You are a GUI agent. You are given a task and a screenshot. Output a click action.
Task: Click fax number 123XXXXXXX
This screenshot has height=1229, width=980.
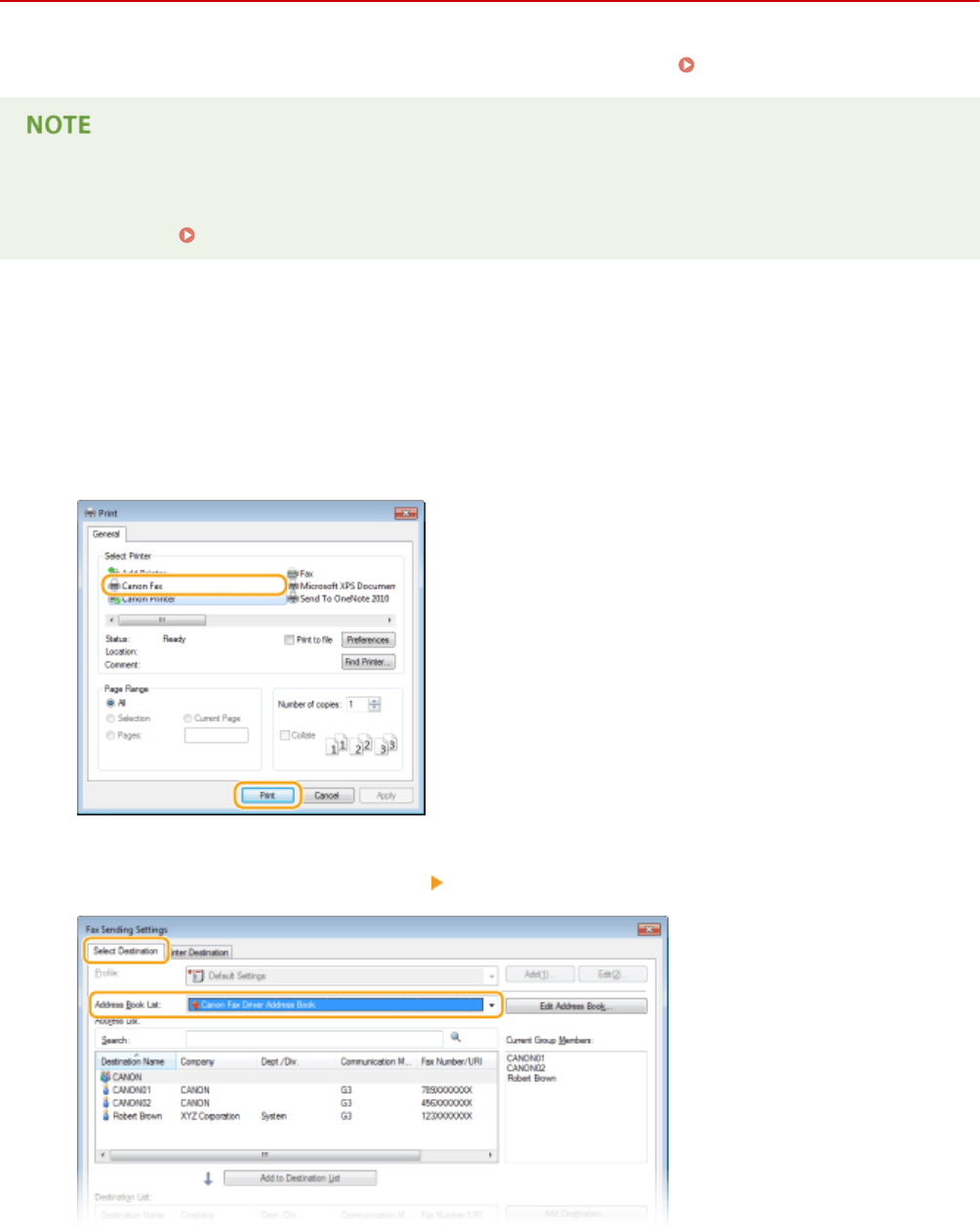click(446, 1116)
